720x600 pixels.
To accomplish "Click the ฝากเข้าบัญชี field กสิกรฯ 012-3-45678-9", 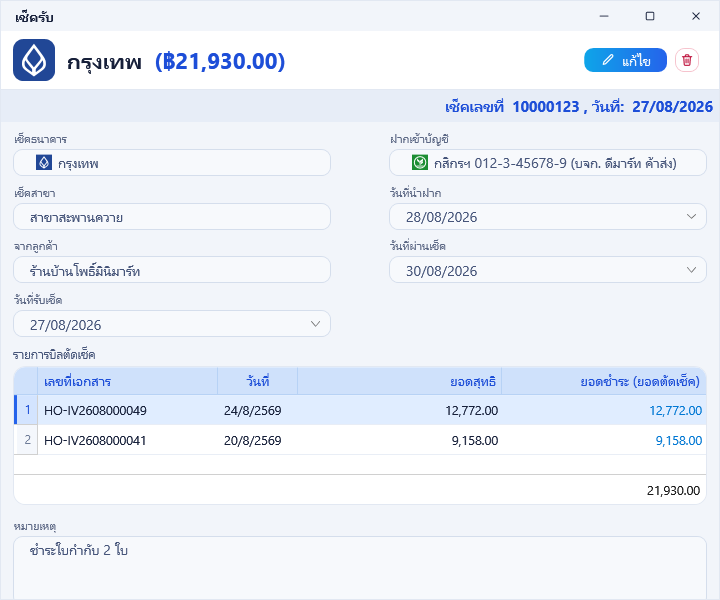I will [x=548, y=163].
